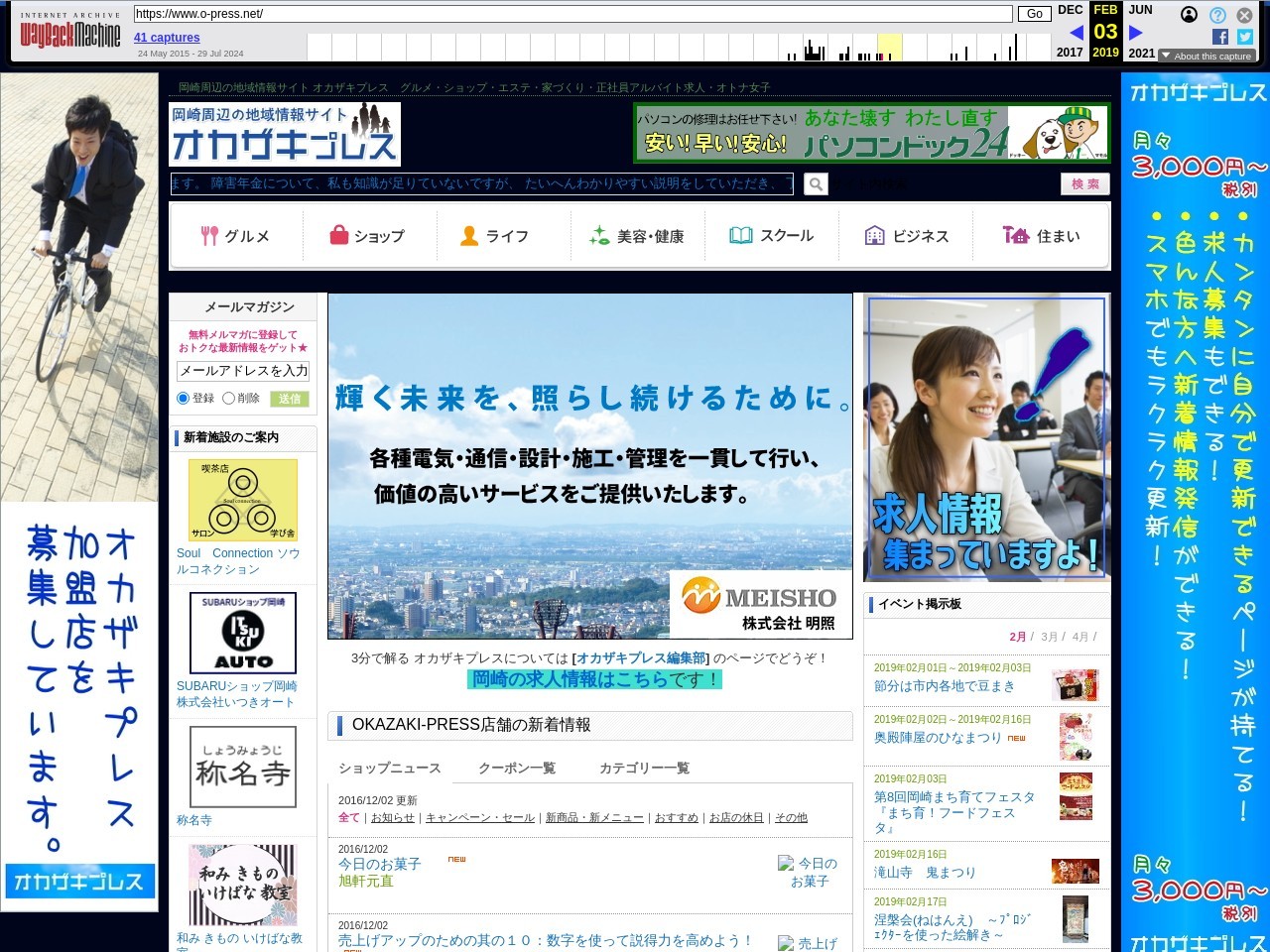Screen dimensions: 1270x952
Task: Click the magnifier search icon
Action: click(x=816, y=183)
